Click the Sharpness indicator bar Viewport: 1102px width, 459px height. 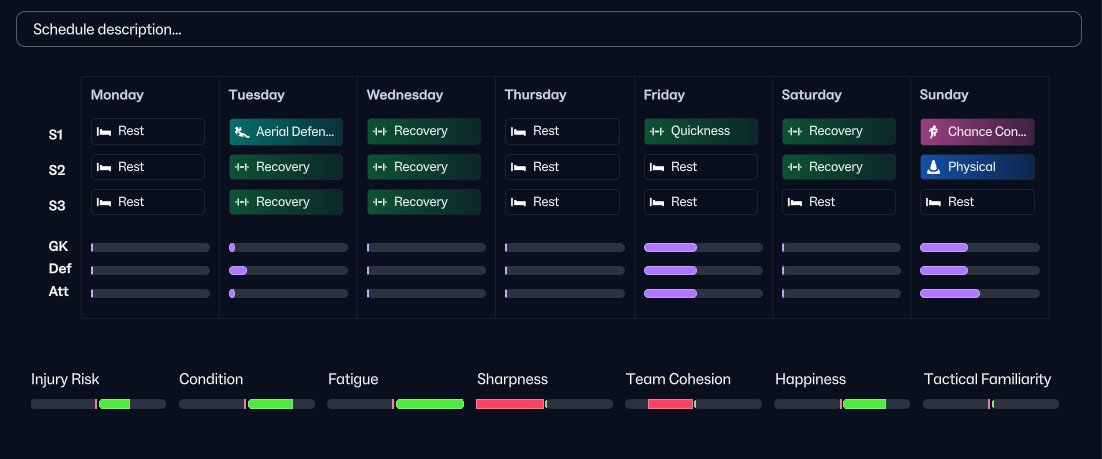[x=544, y=404]
